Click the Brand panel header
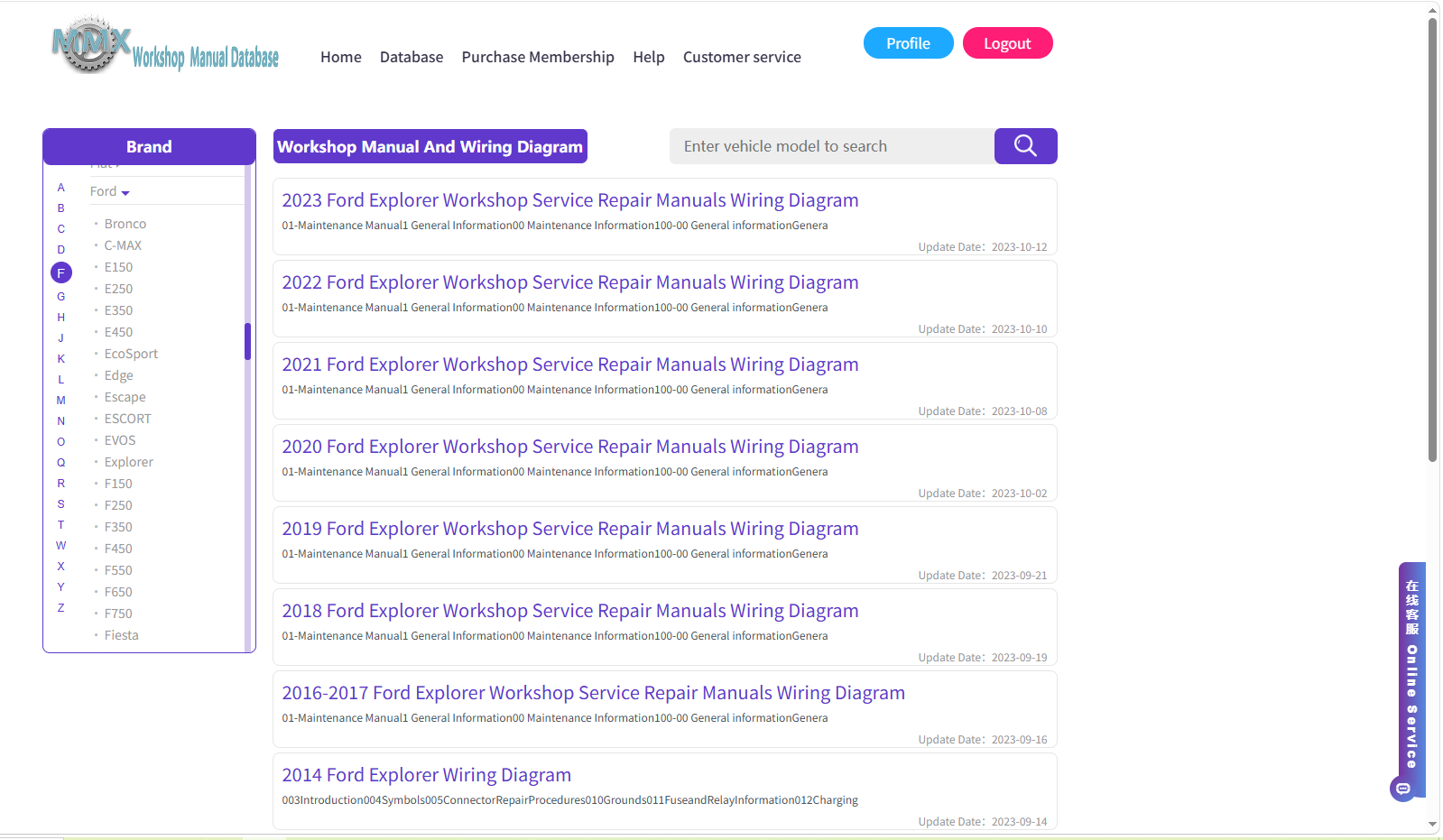1443x840 pixels. click(x=149, y=146)
